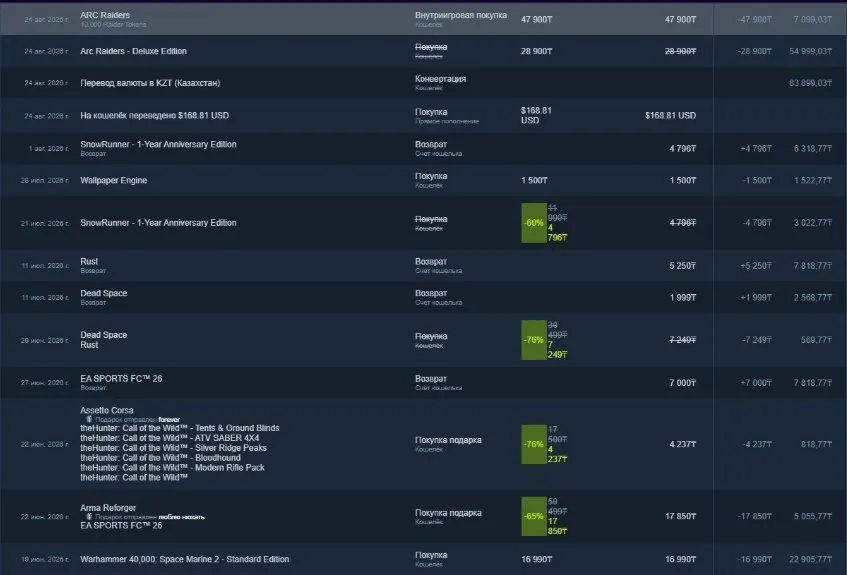Click the wallet balance 2 568,77₸
Image resolution: width=847 pixels, height=575 pixels.
(x=812, y=298)
